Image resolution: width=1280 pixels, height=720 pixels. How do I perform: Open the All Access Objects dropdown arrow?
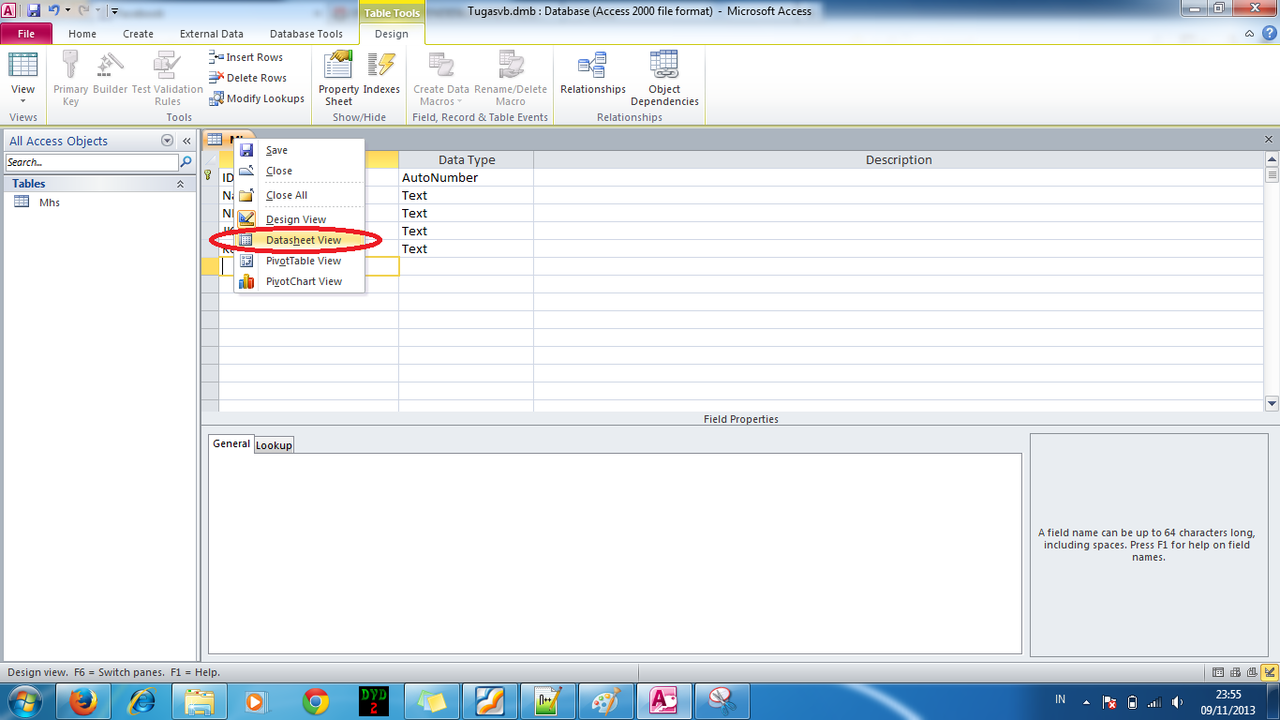167,141
